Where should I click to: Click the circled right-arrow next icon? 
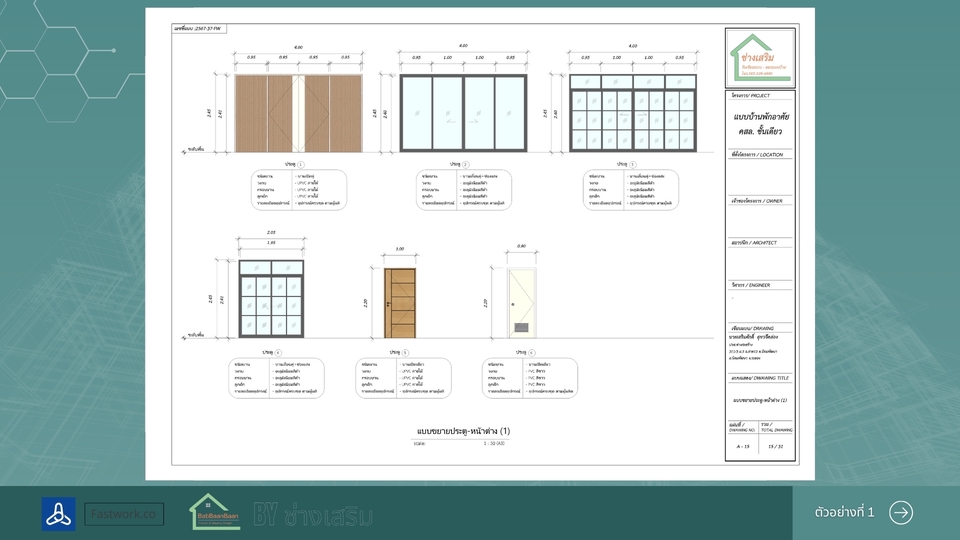click(900, 512)
